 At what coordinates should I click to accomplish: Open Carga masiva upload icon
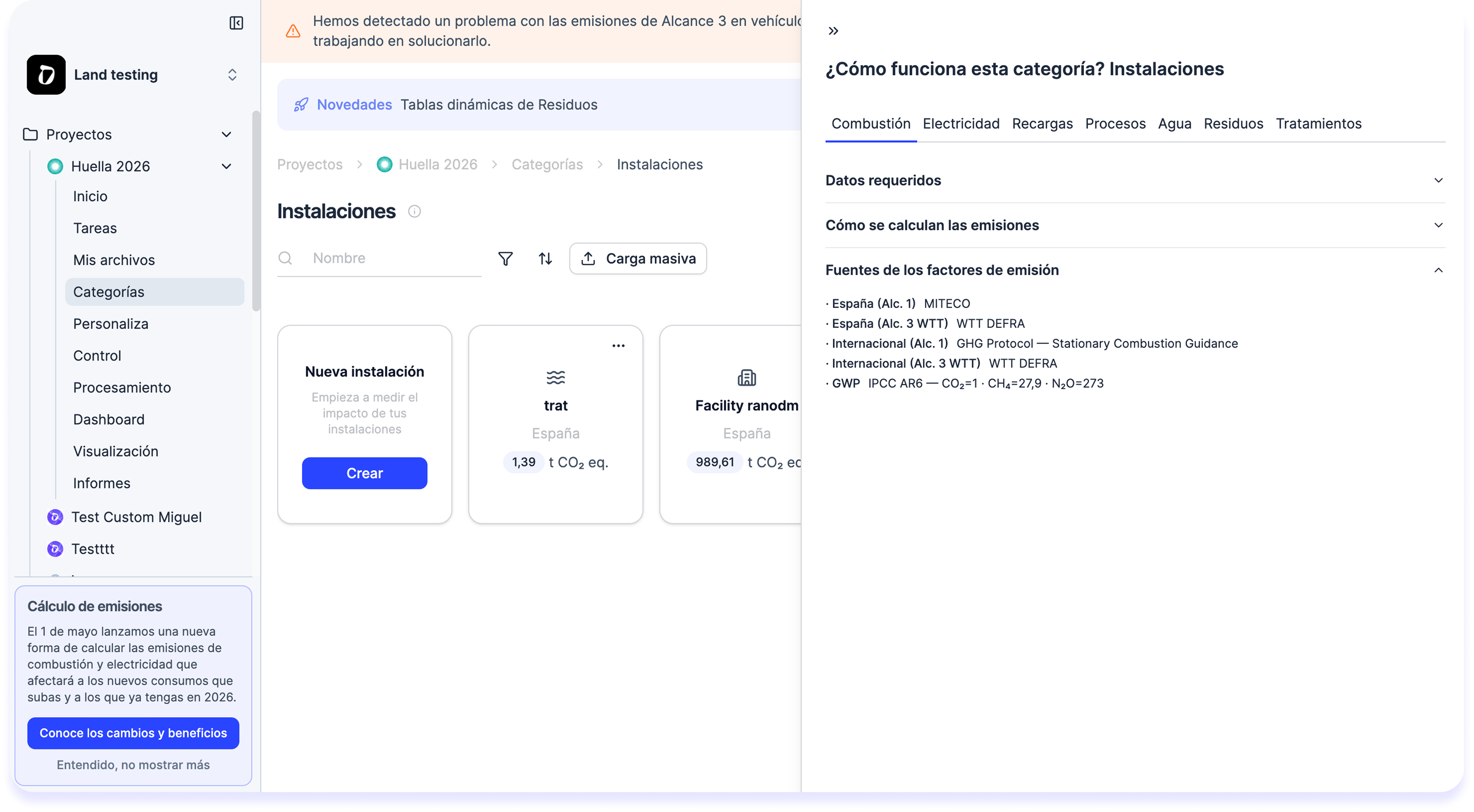[588, 258]
